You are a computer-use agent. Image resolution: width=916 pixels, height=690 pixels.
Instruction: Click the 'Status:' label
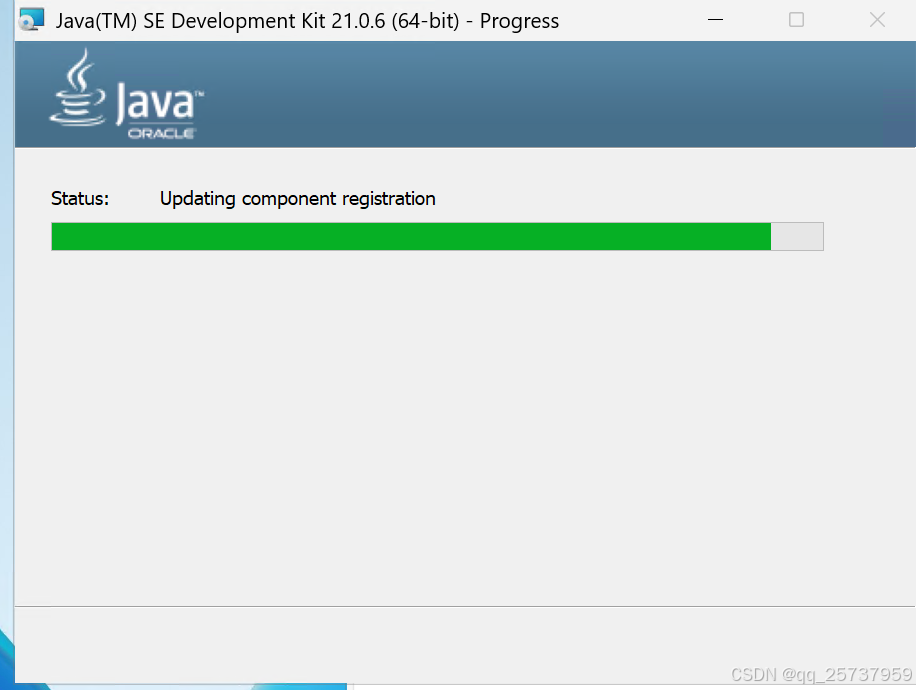80,199
